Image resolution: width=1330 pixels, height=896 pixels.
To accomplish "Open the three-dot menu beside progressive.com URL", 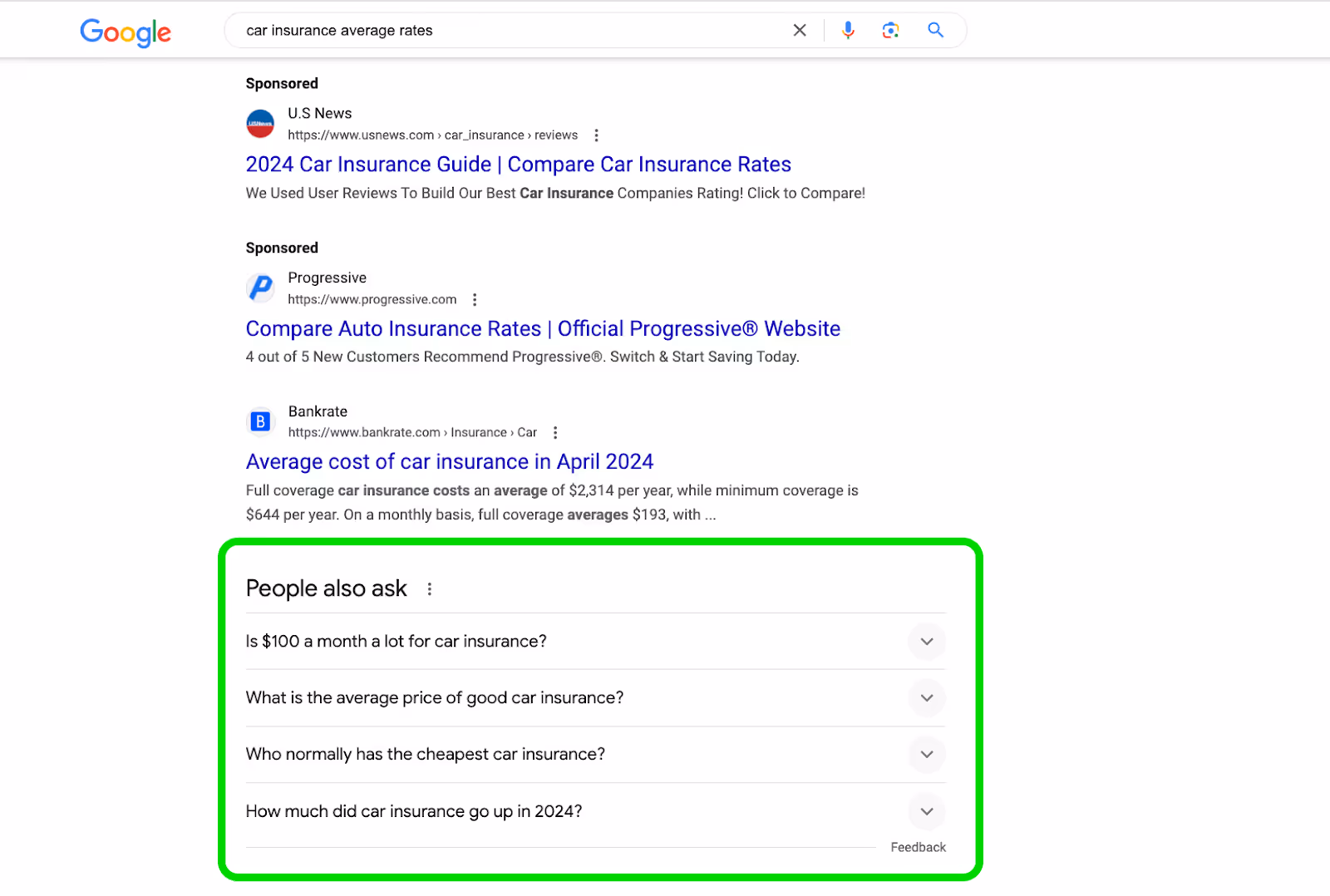I will [x=475, y=300].
